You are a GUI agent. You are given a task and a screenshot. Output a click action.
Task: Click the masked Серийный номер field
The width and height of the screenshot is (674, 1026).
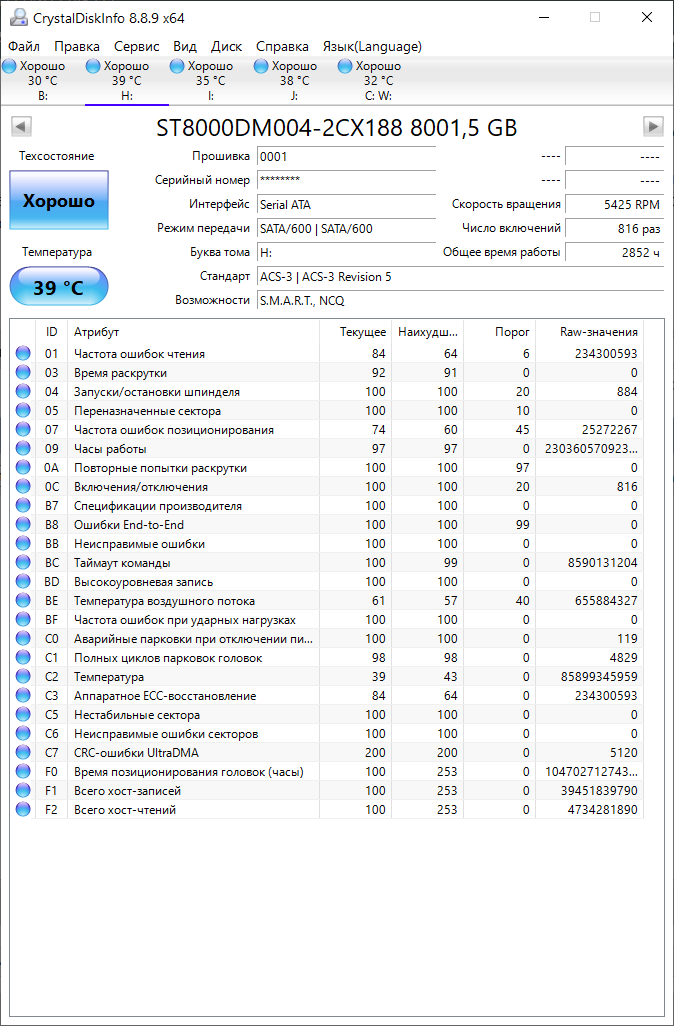(x=346, y=180)
